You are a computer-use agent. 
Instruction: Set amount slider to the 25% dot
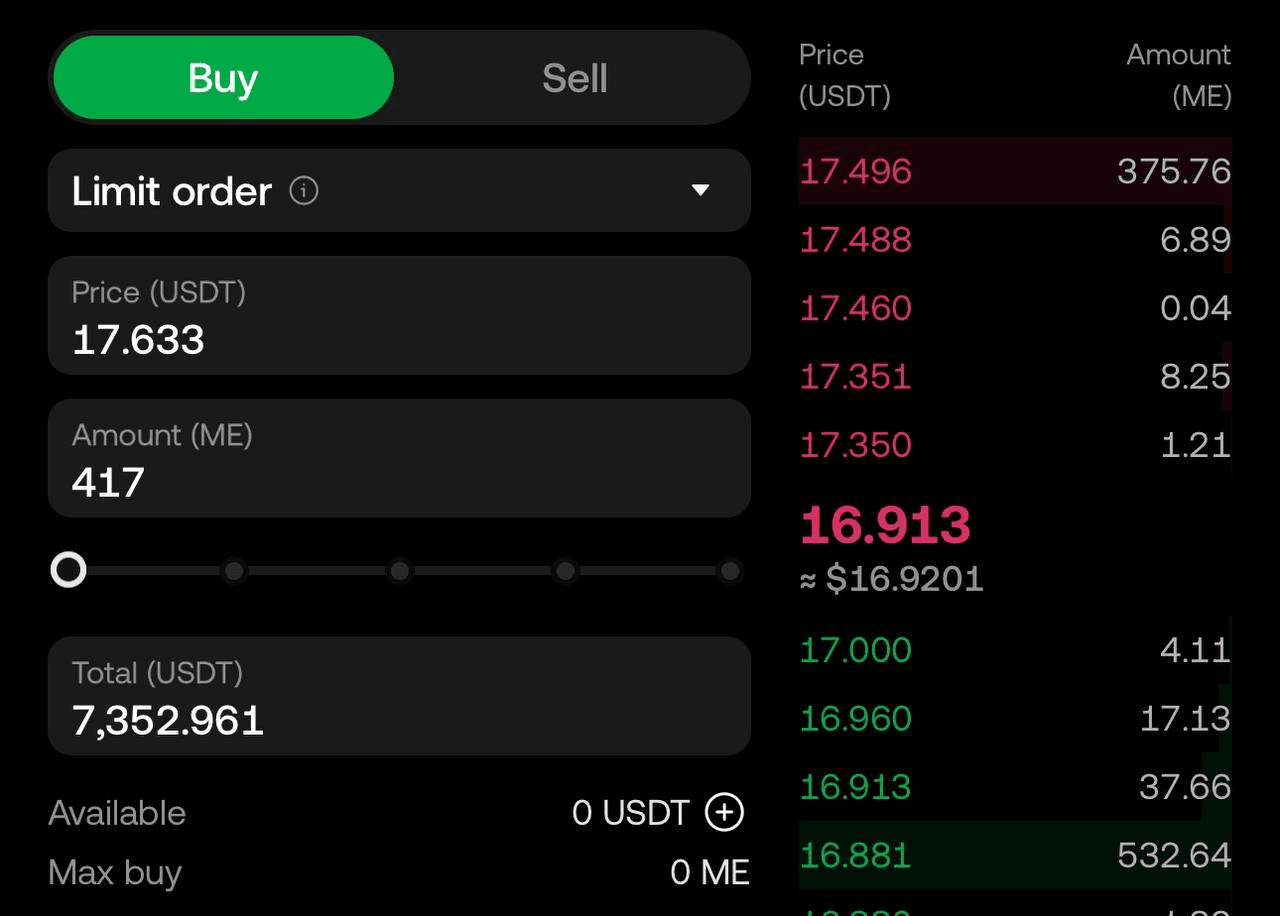pos(234,571)
